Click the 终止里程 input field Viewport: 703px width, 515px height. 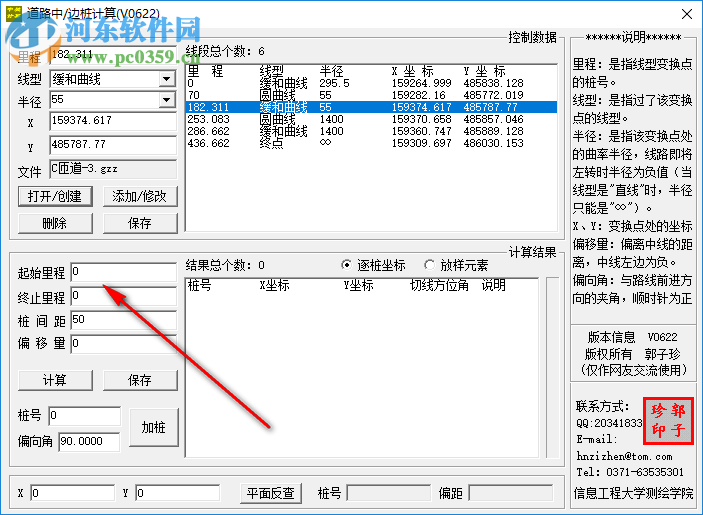(124, 296)
